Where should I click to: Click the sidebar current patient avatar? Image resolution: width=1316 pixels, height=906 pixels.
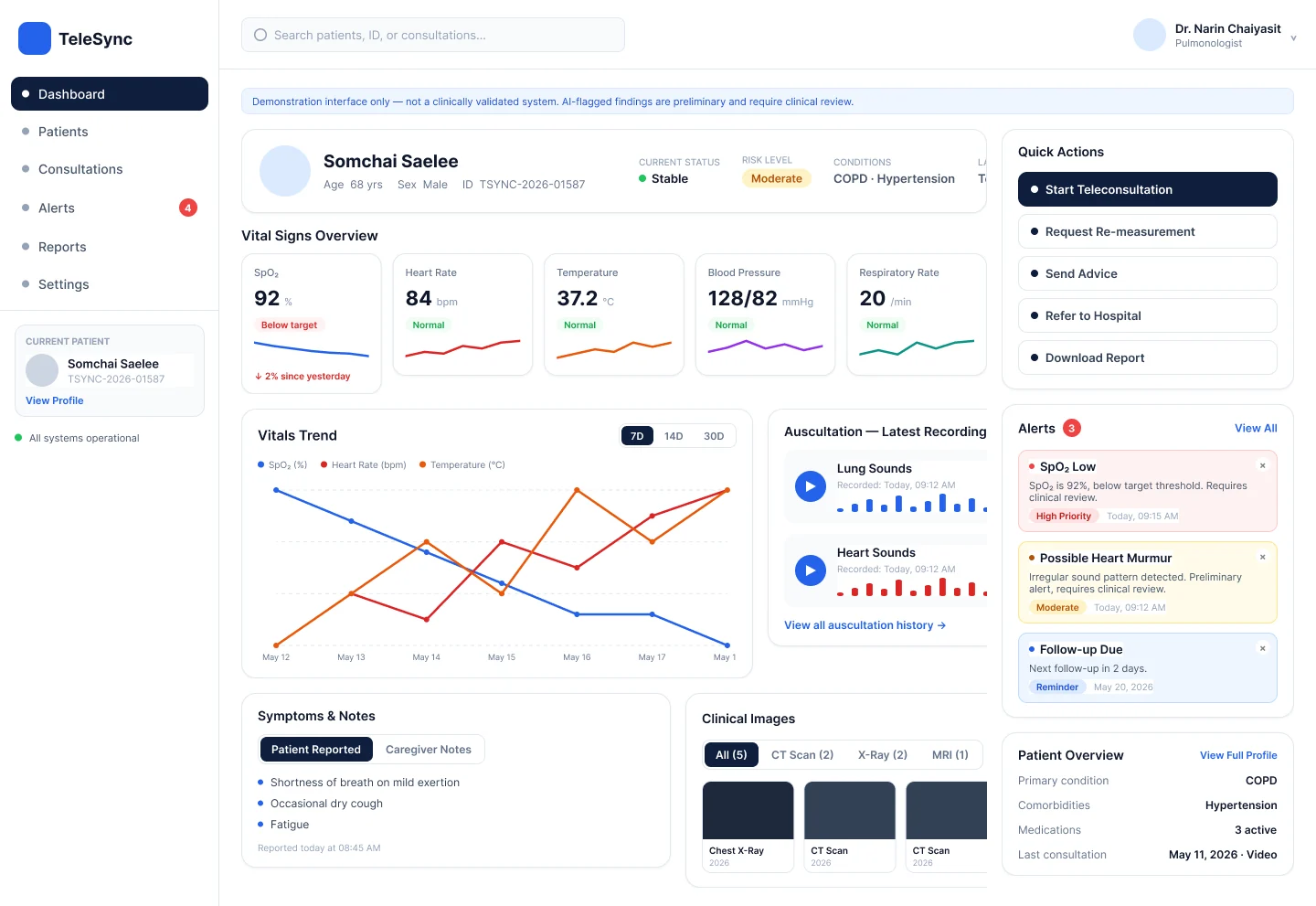click(42, 370)
